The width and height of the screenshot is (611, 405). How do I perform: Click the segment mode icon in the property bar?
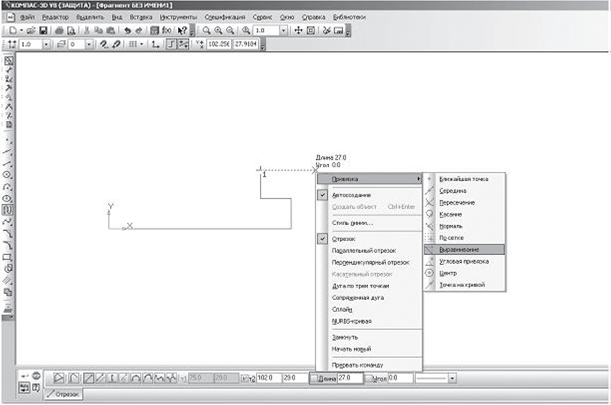[x=88, y=378]
